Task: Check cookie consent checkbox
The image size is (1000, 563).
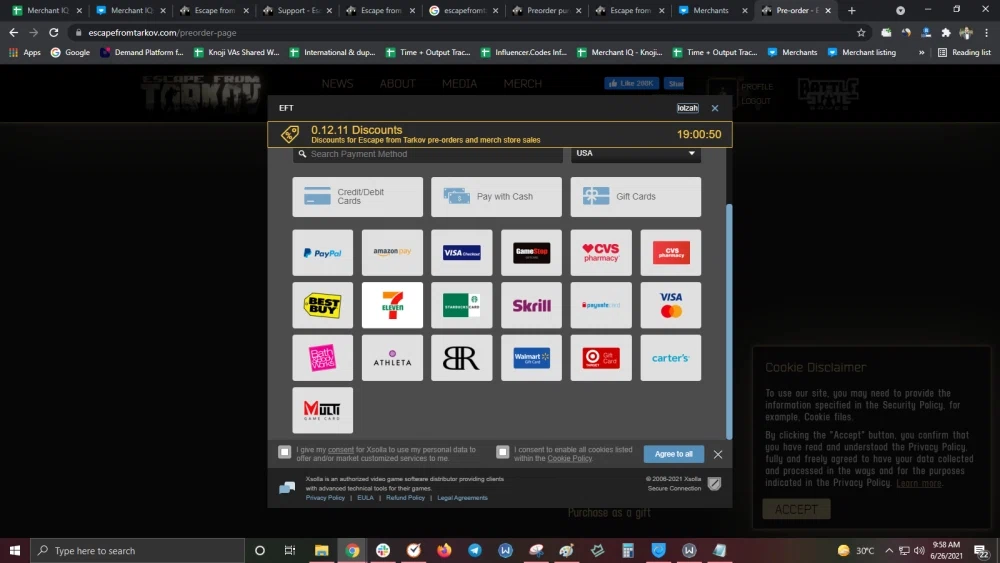Action: click(503, 452)
